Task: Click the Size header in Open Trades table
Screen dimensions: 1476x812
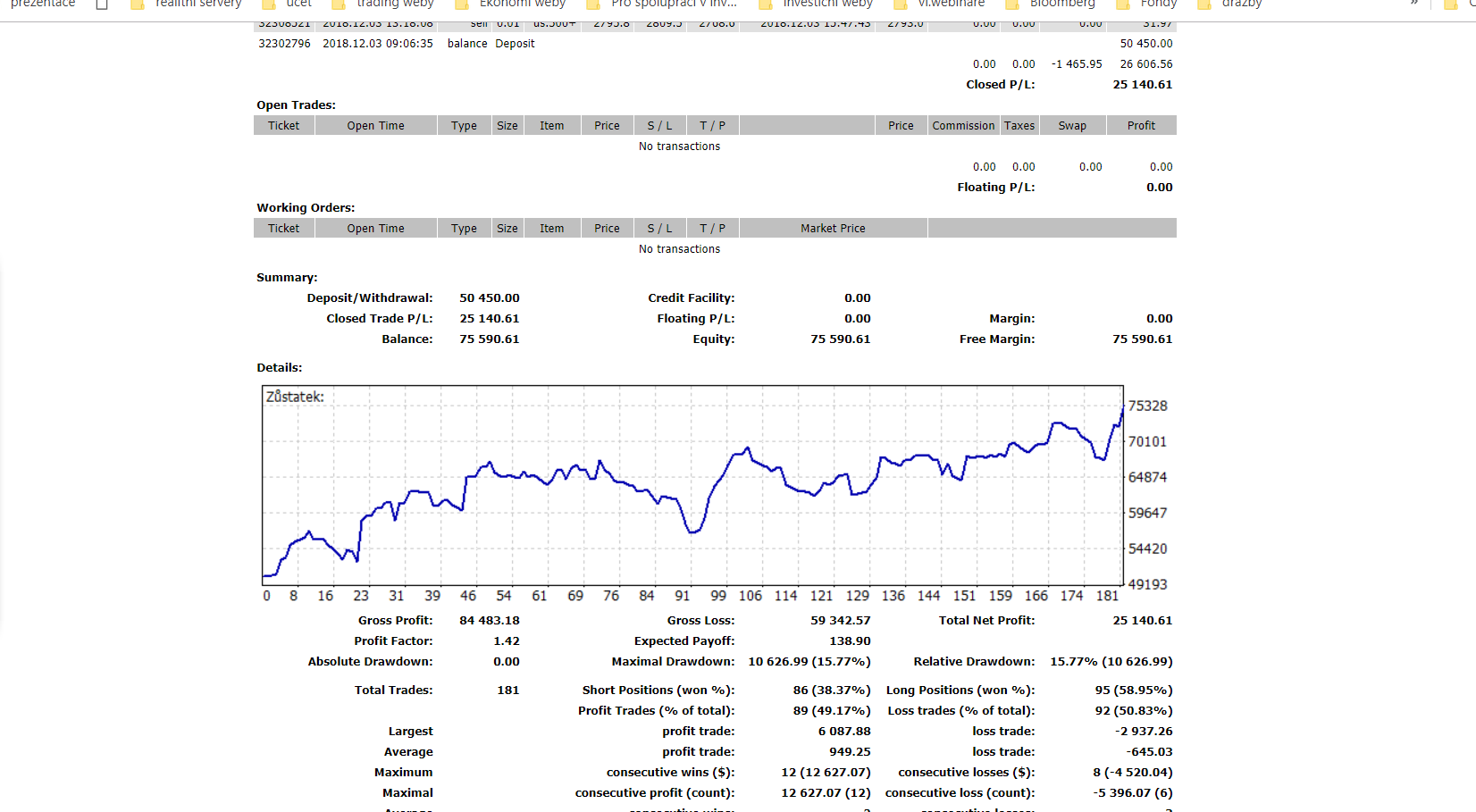Action: [507, 126]
